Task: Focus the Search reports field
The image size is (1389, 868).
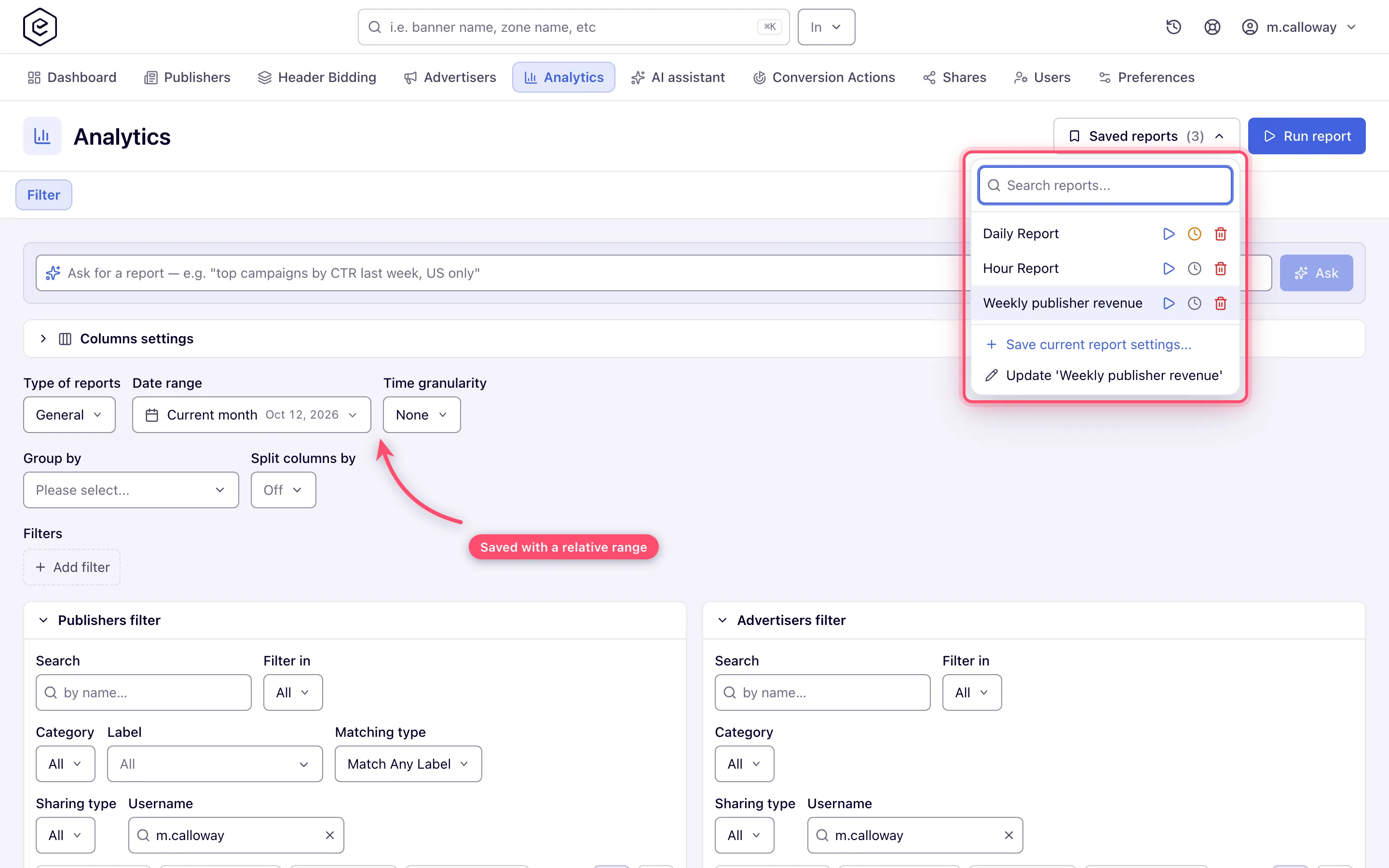Action: [1105, 186]
